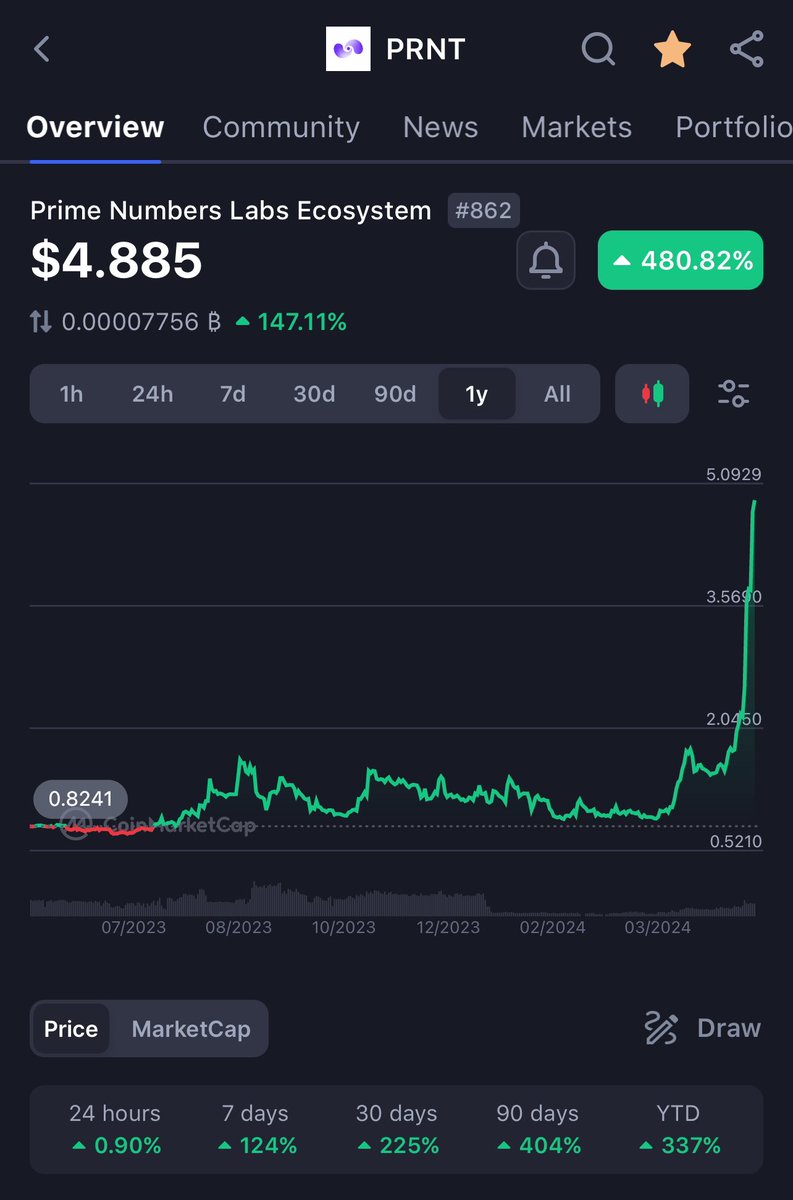Pick the 1y chart range
This screenshot has width=793, height=1200.
pos(477,394)
